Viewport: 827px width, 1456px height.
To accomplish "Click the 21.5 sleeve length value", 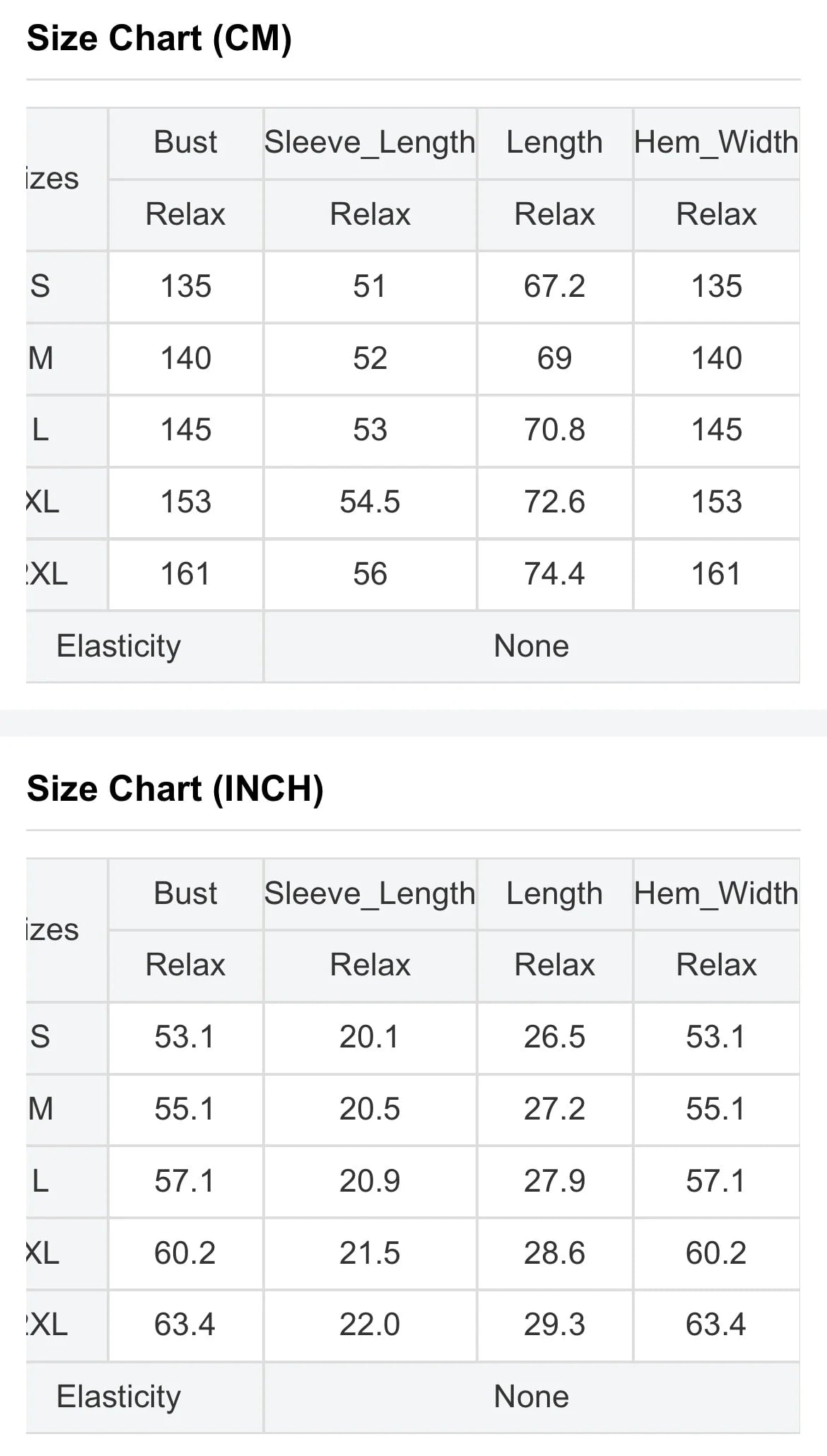I will (370, 1252).
